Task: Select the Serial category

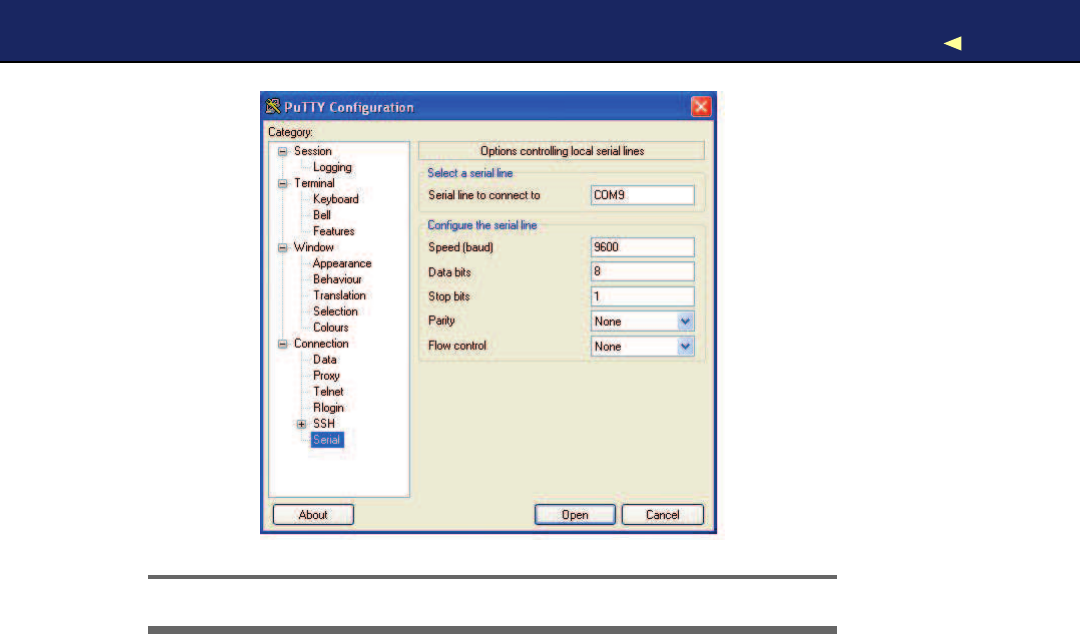Action: [x=326, y=440]
